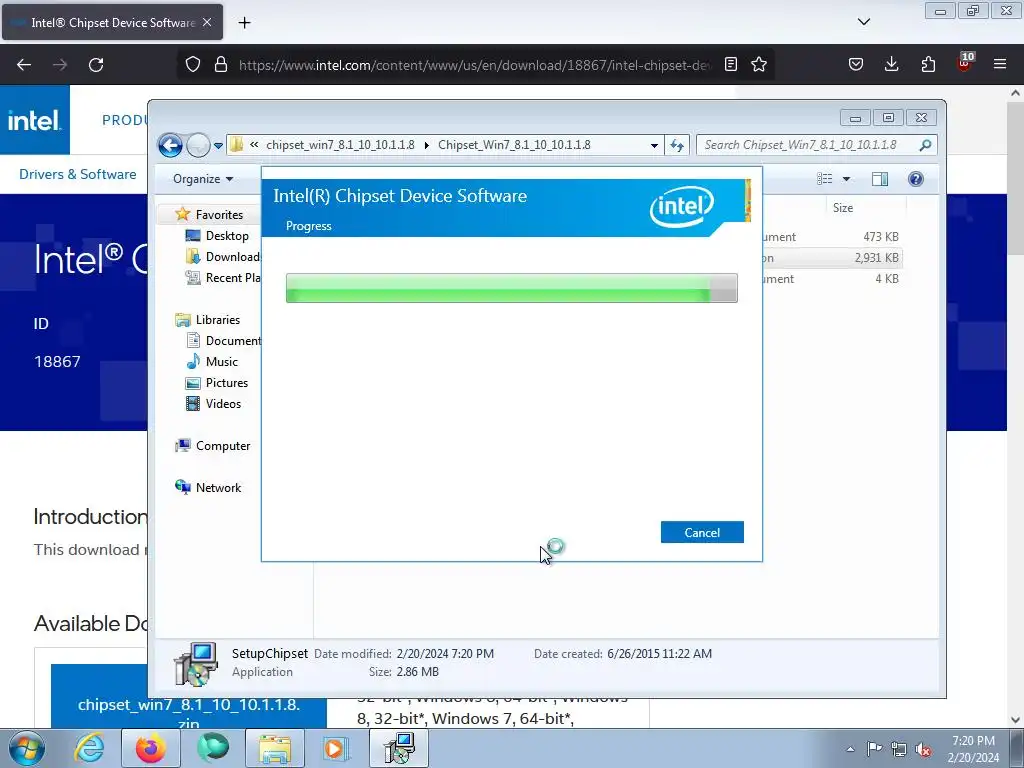Open Recent Places in the navigation pane
This screenshot has height=768, width=1024.
point(223,278)
